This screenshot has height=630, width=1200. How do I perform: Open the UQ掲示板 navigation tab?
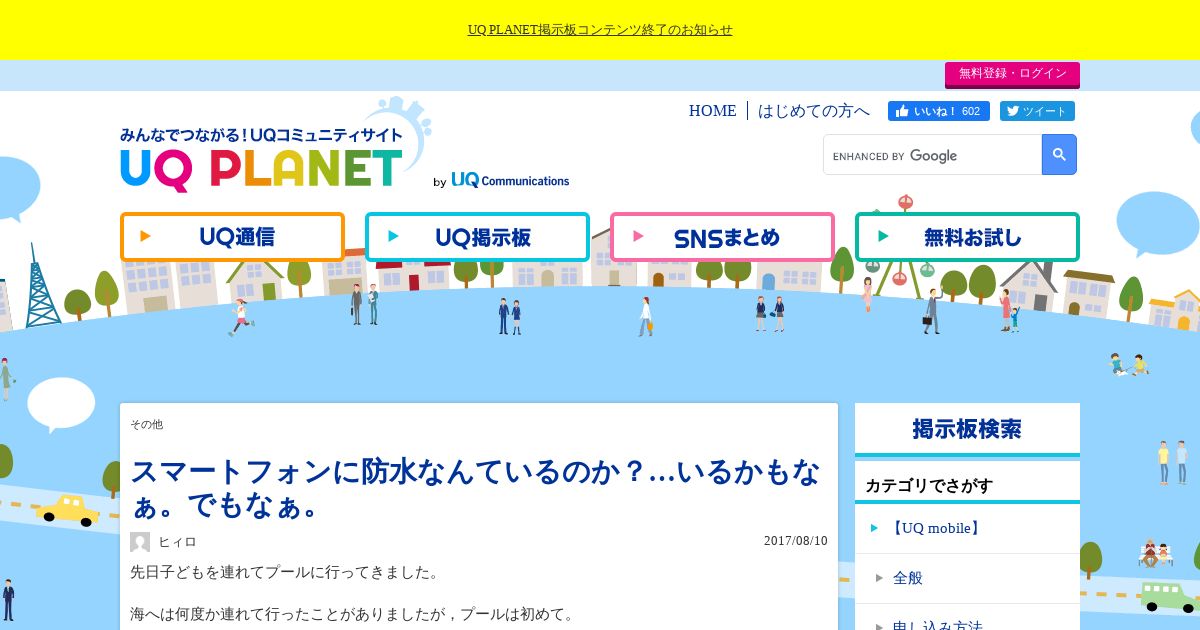click(477, 237)
